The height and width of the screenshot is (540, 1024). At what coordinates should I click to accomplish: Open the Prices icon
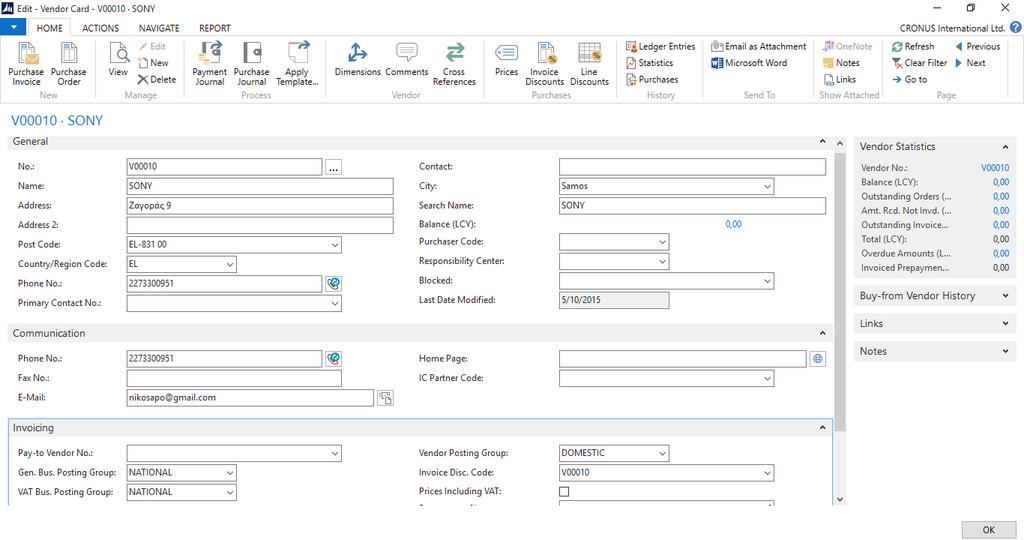pos(506,59)
